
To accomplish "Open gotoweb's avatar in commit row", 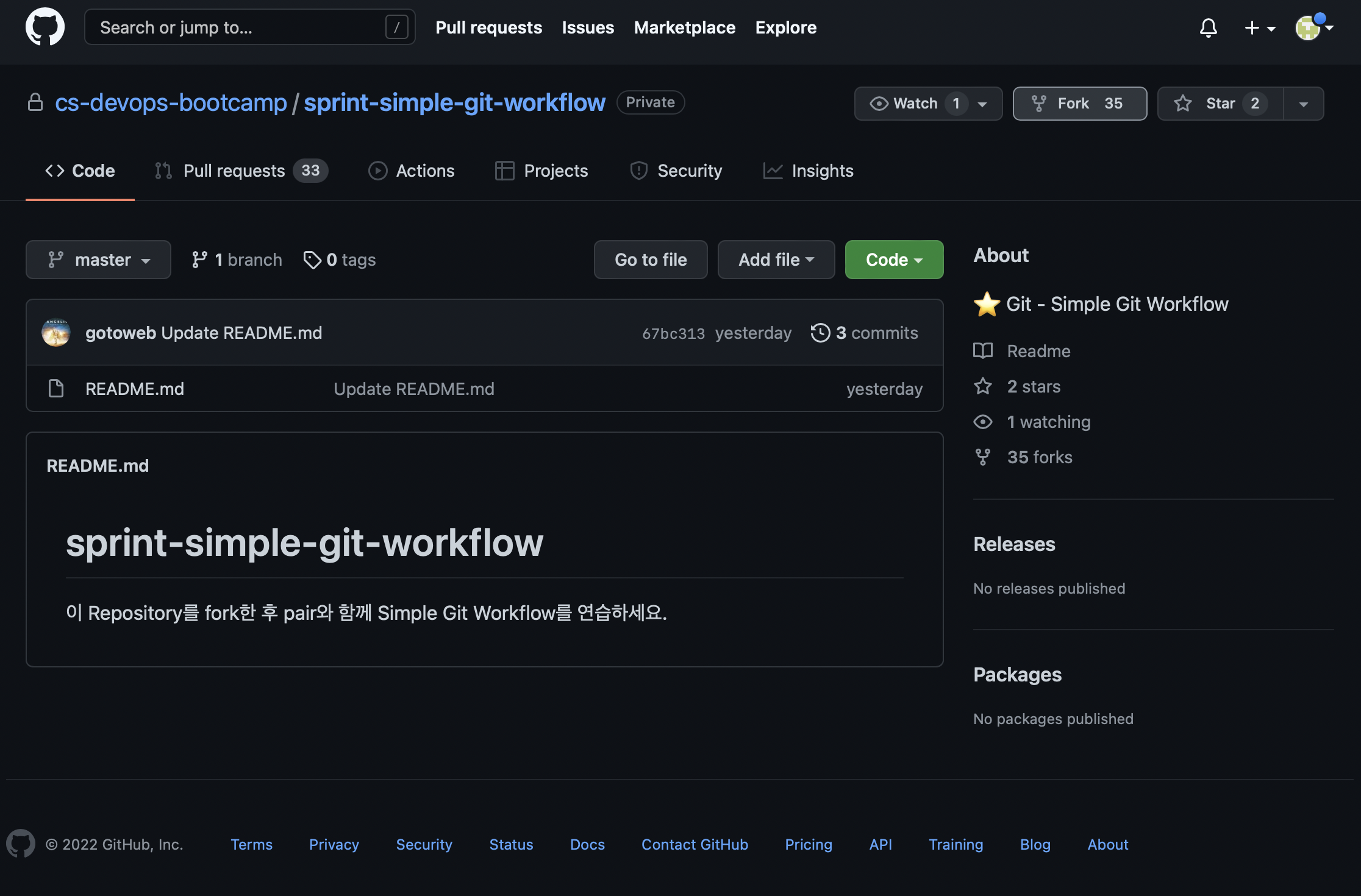I will pyautogui.click(x=56, y=333).
